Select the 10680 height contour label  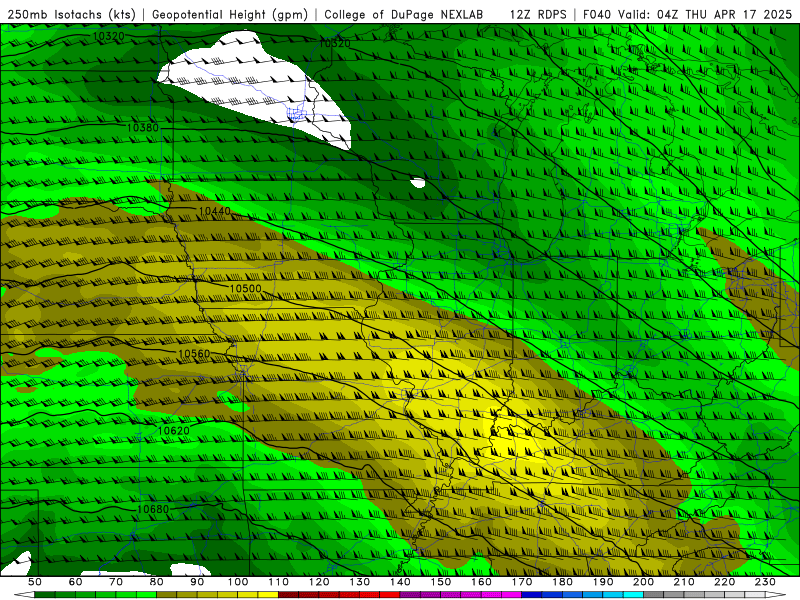coord(153,509)
